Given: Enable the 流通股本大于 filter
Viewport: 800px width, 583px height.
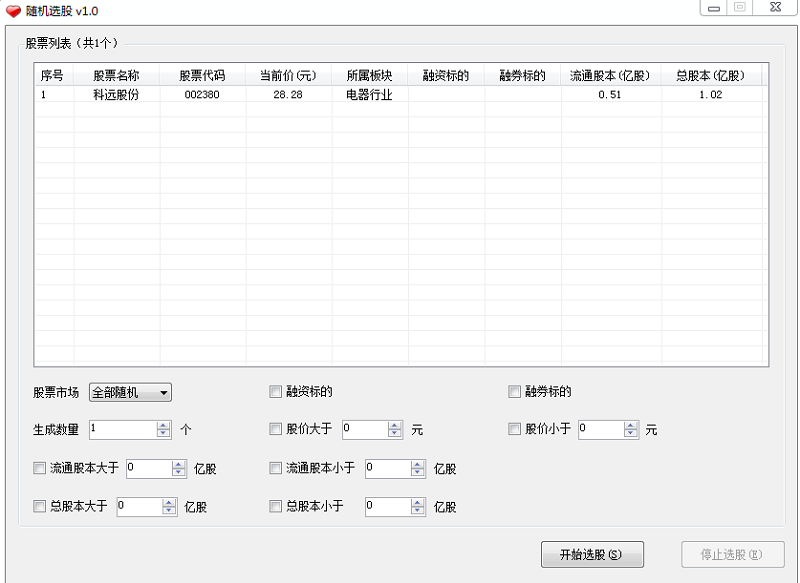Looking at the screenshot, I should coord(41,468).
